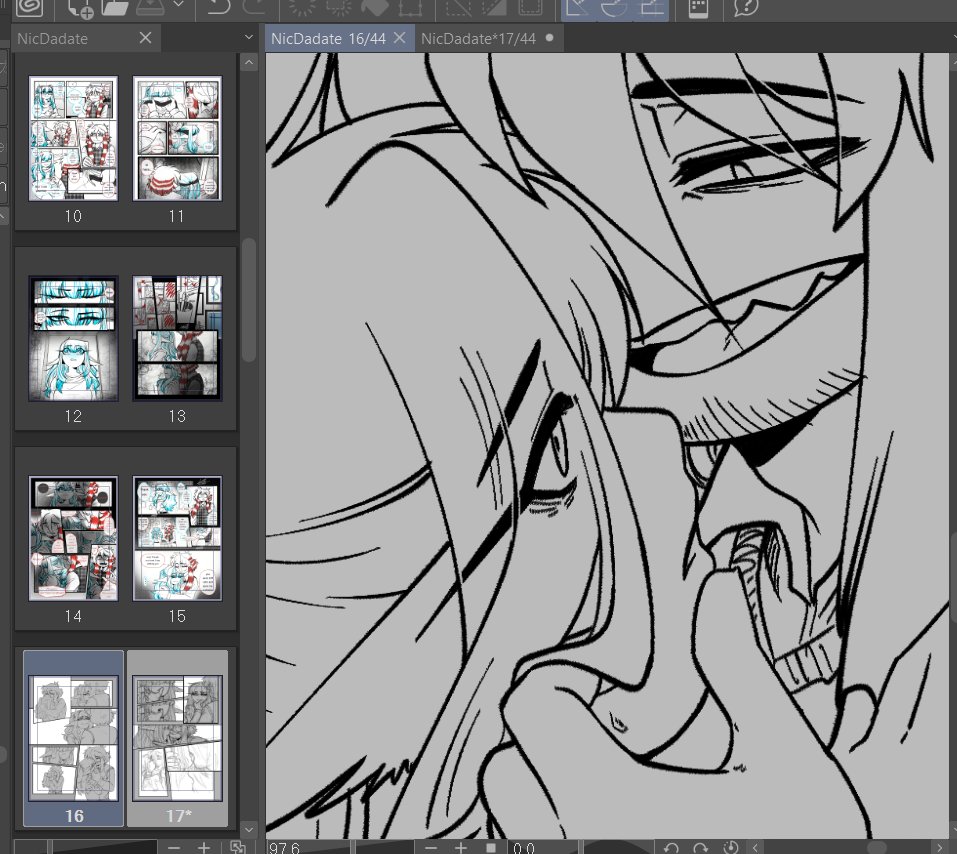
Task: Reset canvas rotation icon
Action: point(731,847)
